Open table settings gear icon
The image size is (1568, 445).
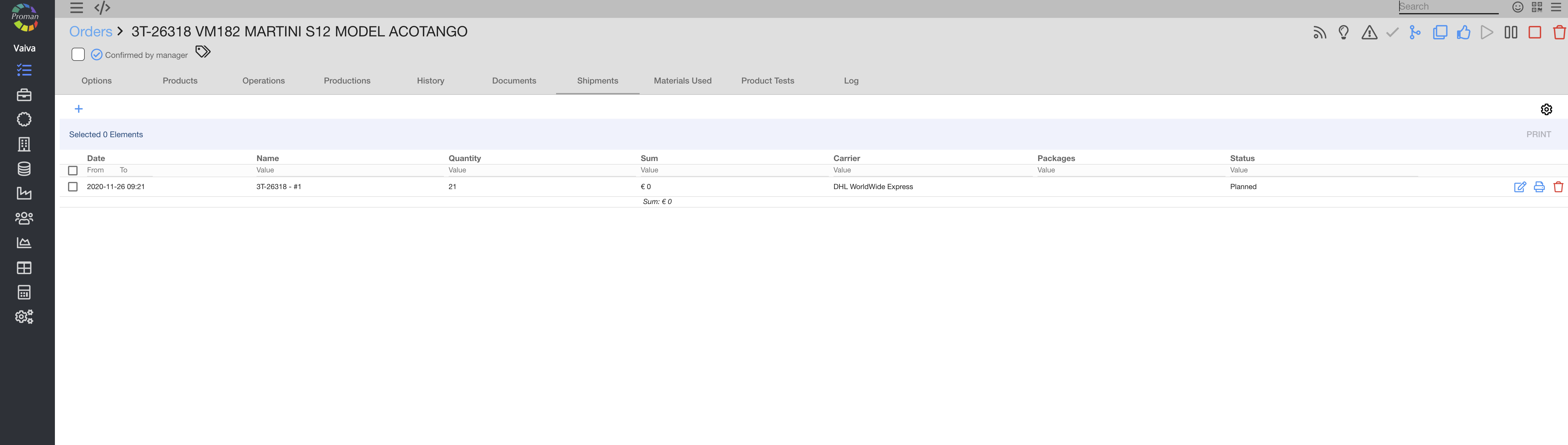point(1546,109)
